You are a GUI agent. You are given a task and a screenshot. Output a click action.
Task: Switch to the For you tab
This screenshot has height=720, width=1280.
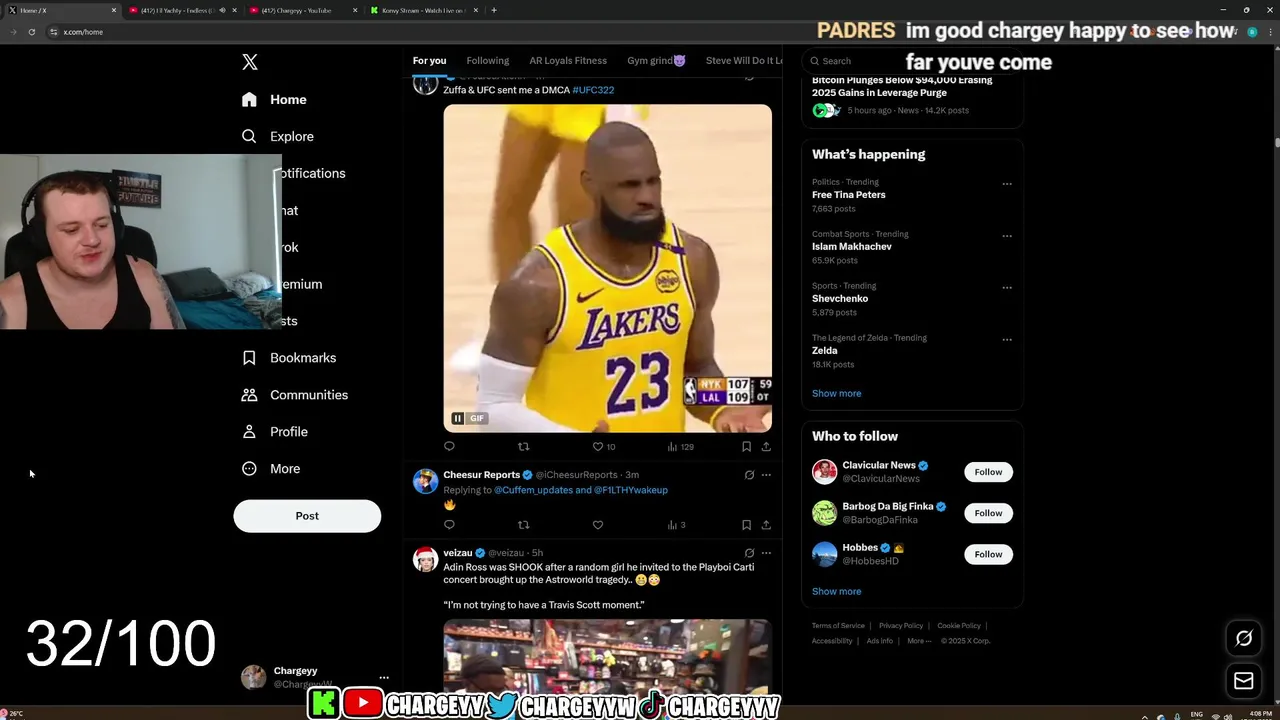pyautogui.click(x=429, y=61)
